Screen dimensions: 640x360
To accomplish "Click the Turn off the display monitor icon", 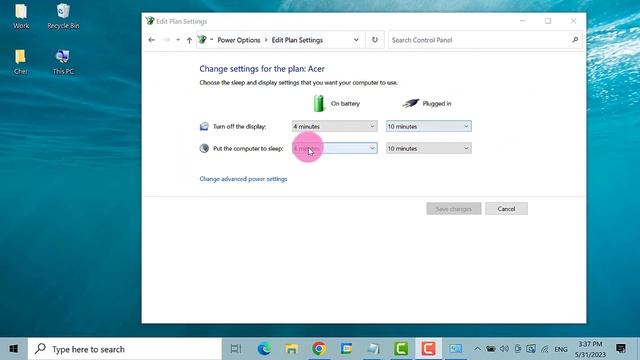I will pyautogui.click(x=204, y=126).
